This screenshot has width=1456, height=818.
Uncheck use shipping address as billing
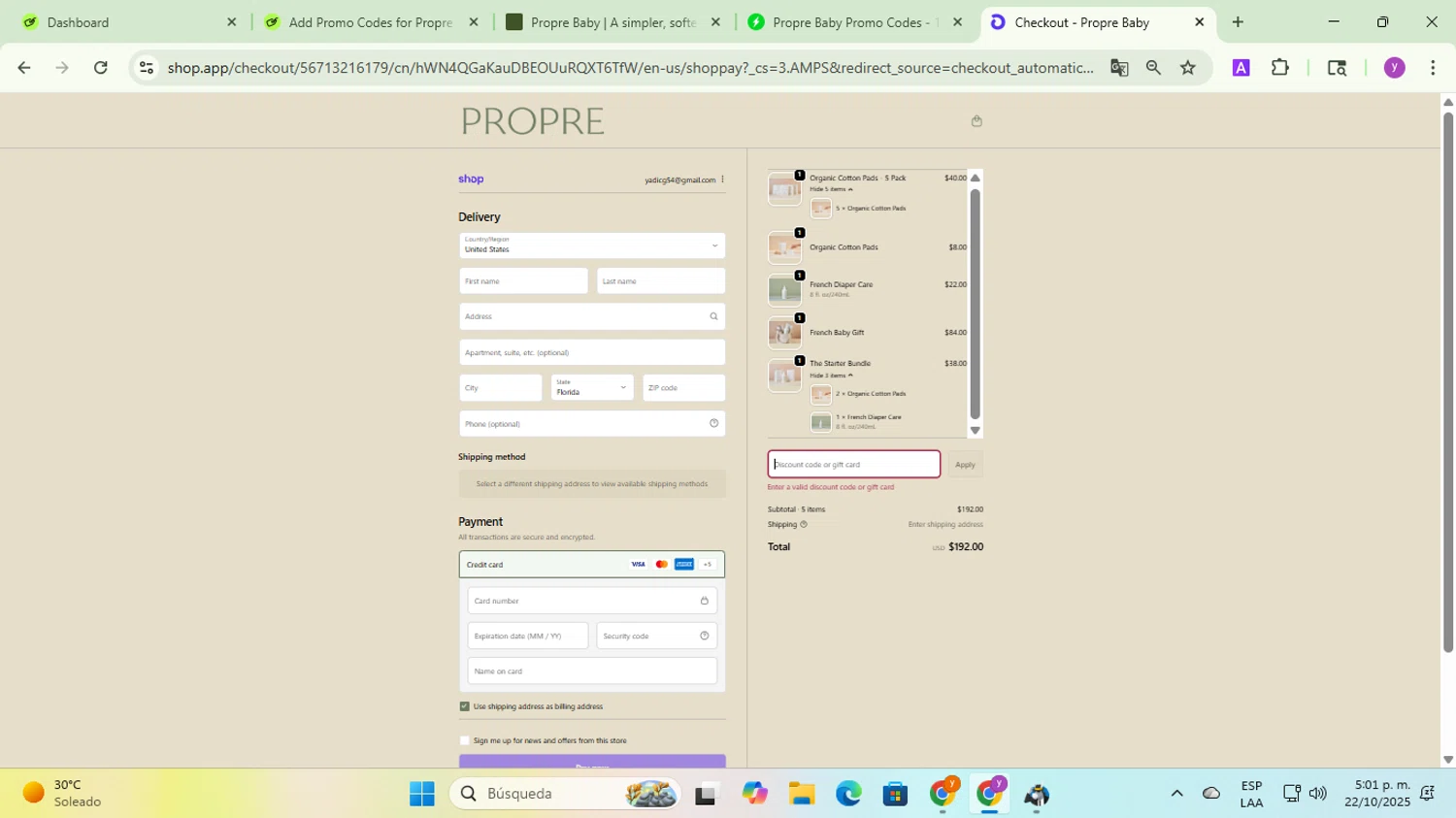click(x=464, y=706)
